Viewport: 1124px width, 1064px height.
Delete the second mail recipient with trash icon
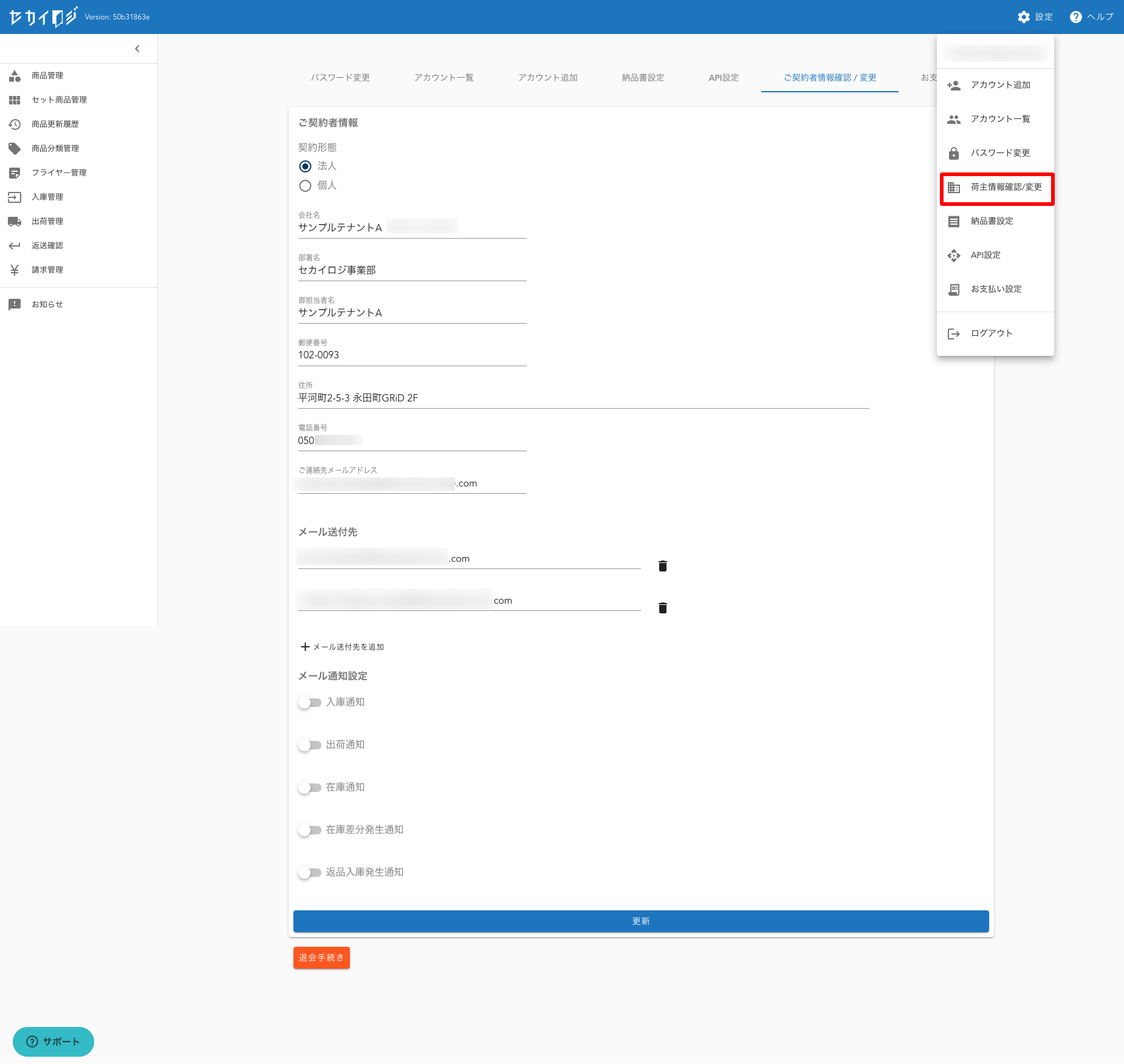pyautogui.click(x=663, y=608)
